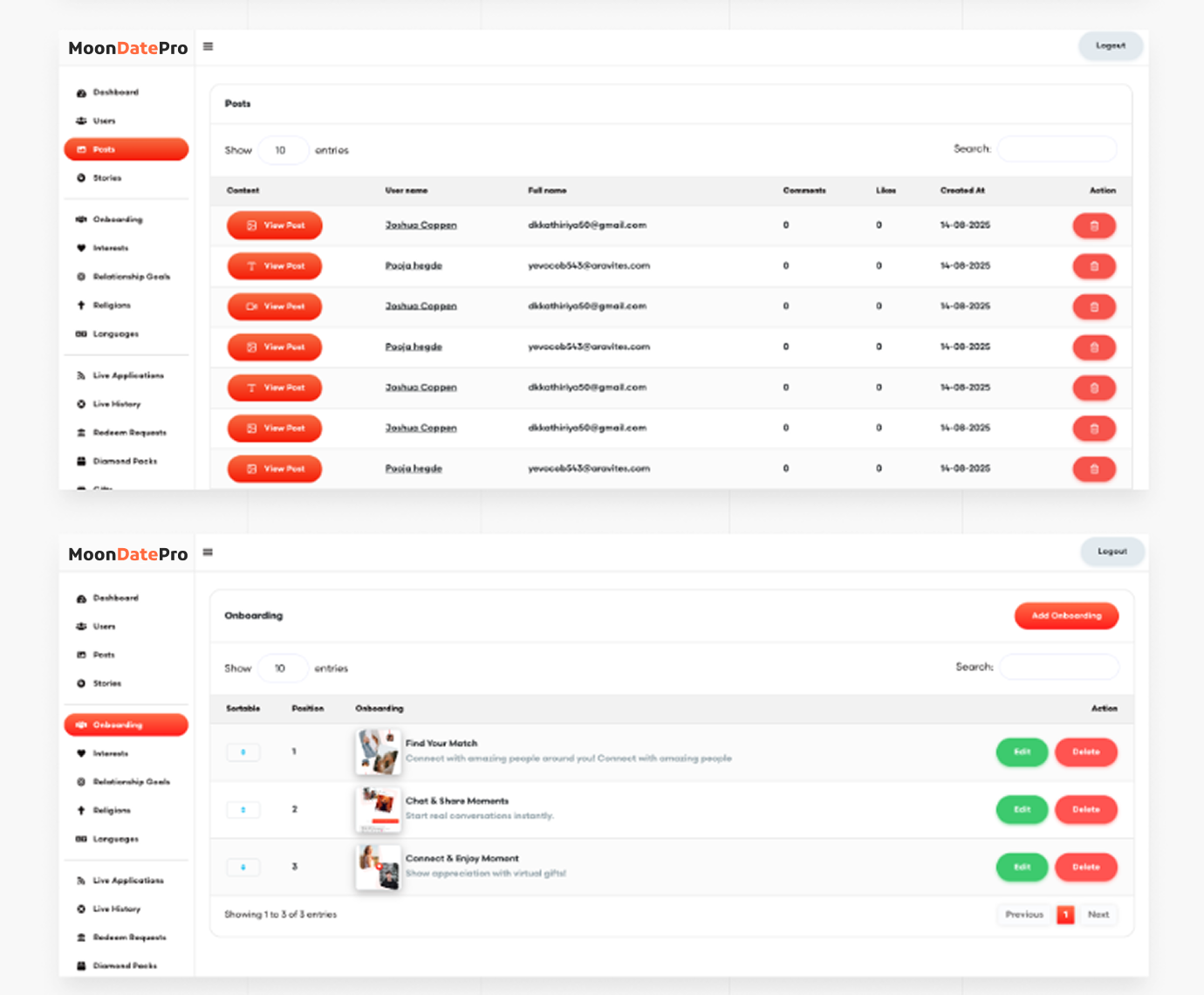Edit the Chat & Share Moments onboarding item
Screen dimensions: 1204x995
coord(1022,809)
